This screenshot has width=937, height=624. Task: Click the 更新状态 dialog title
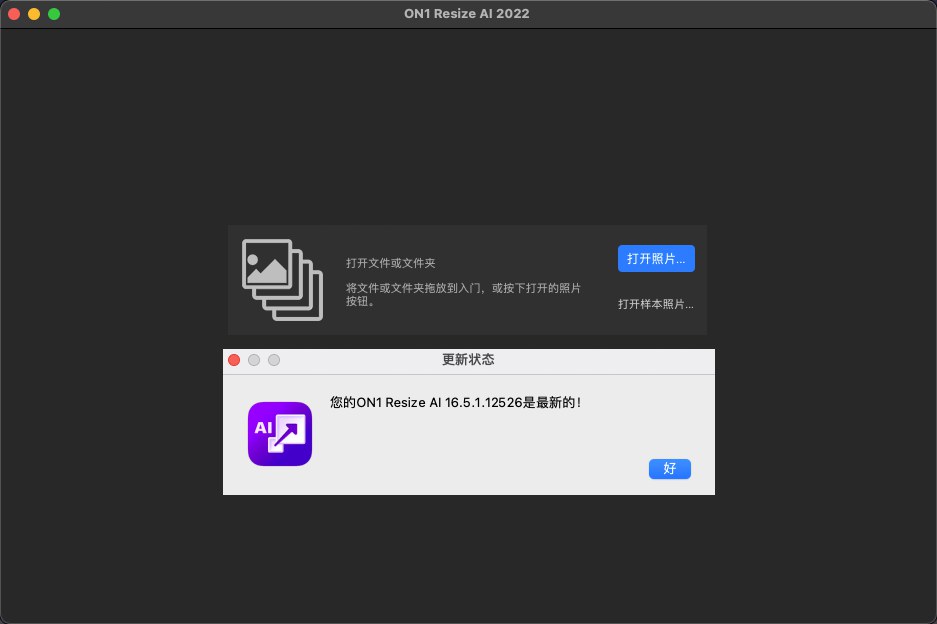coord(468,359)
